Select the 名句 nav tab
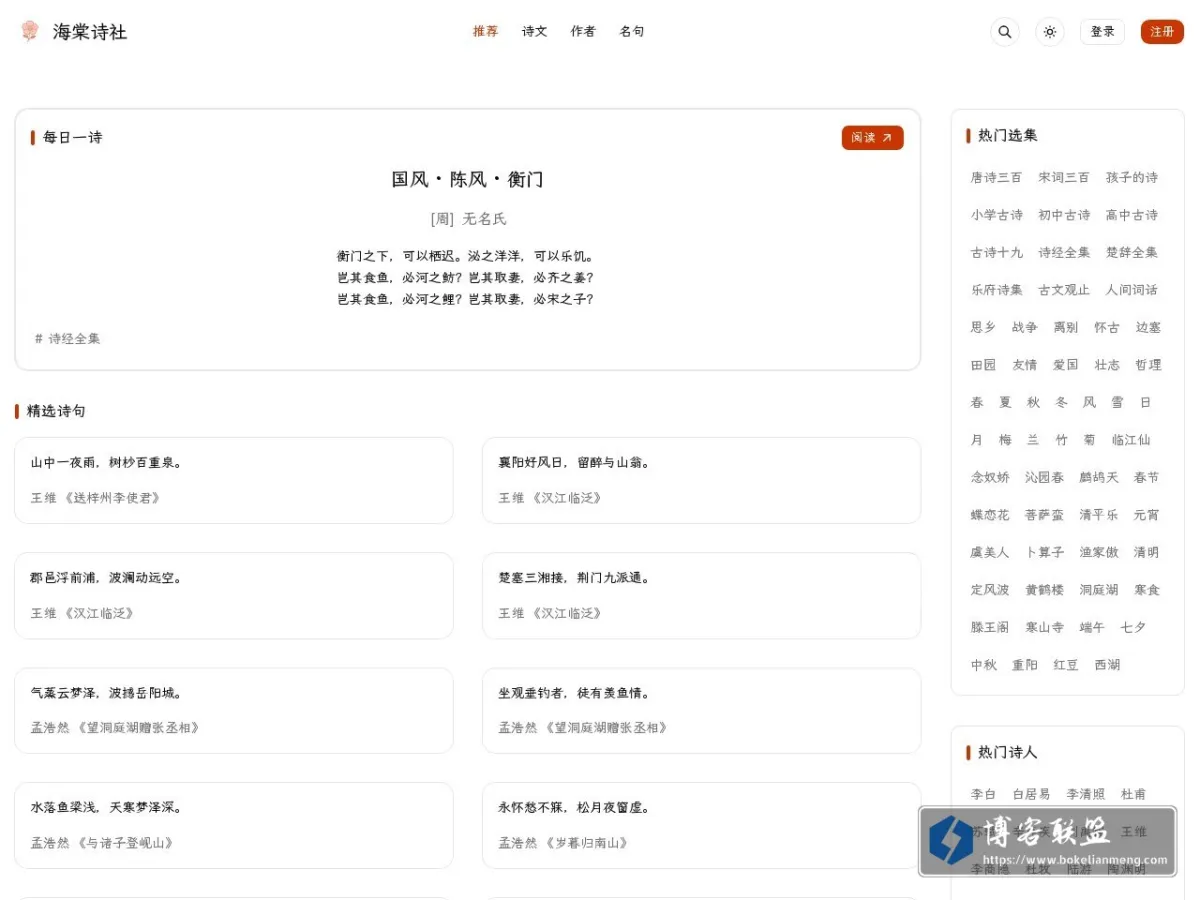The image size is (1200, 900). coord(632,31)
